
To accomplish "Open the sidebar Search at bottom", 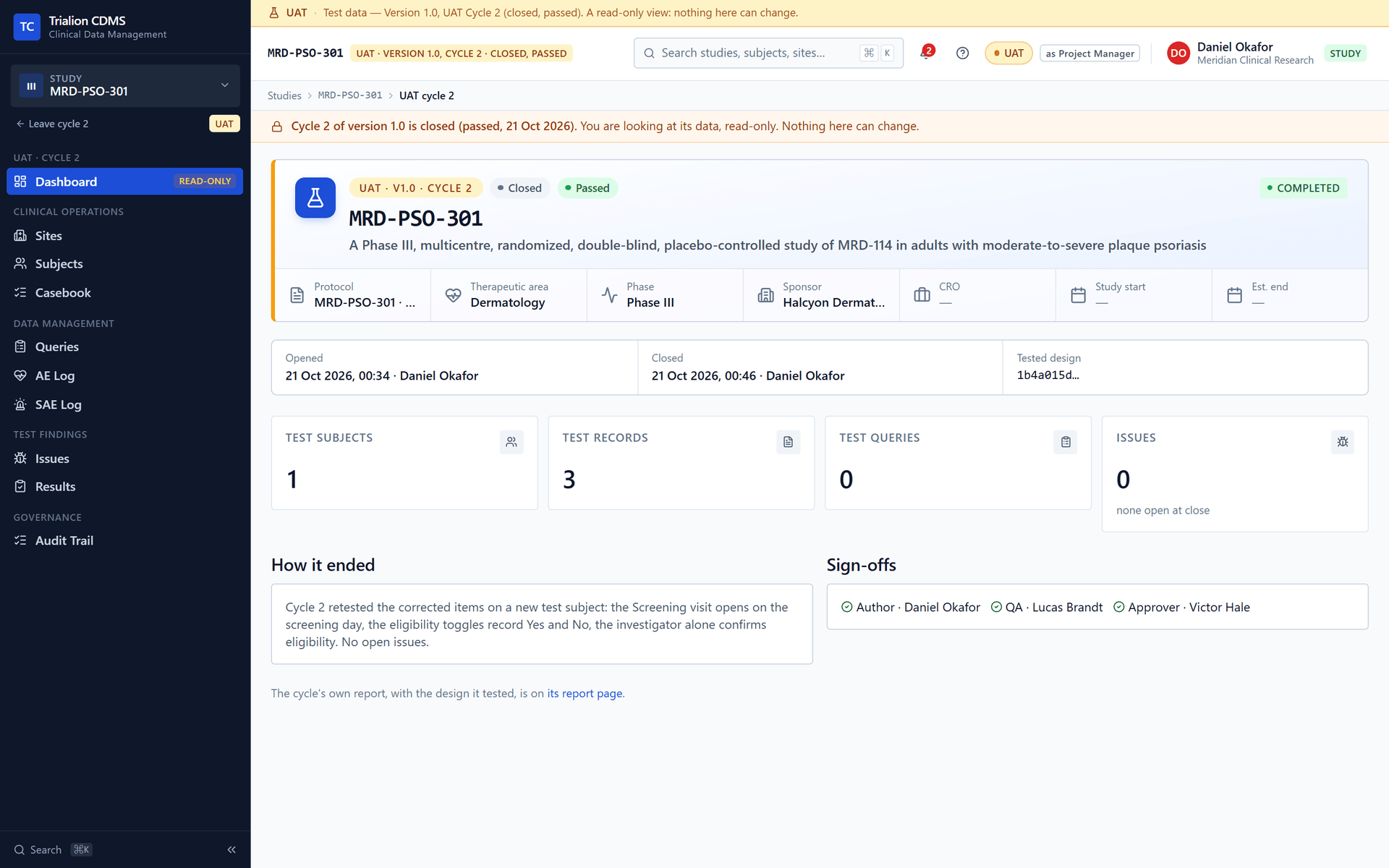I will click(x=53, y=849).
